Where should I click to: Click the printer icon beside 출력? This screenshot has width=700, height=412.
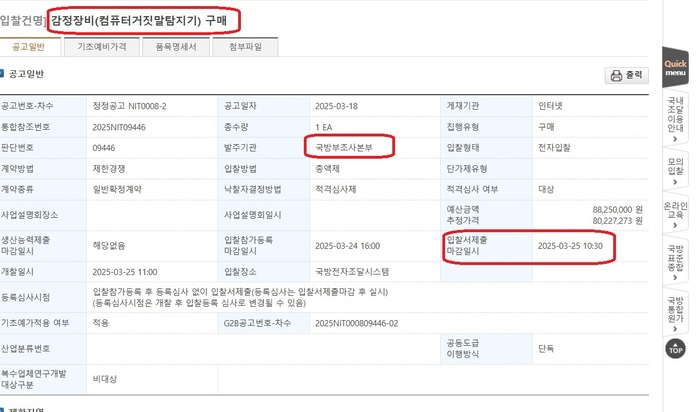pyautogui.click(x=616, y=76)
